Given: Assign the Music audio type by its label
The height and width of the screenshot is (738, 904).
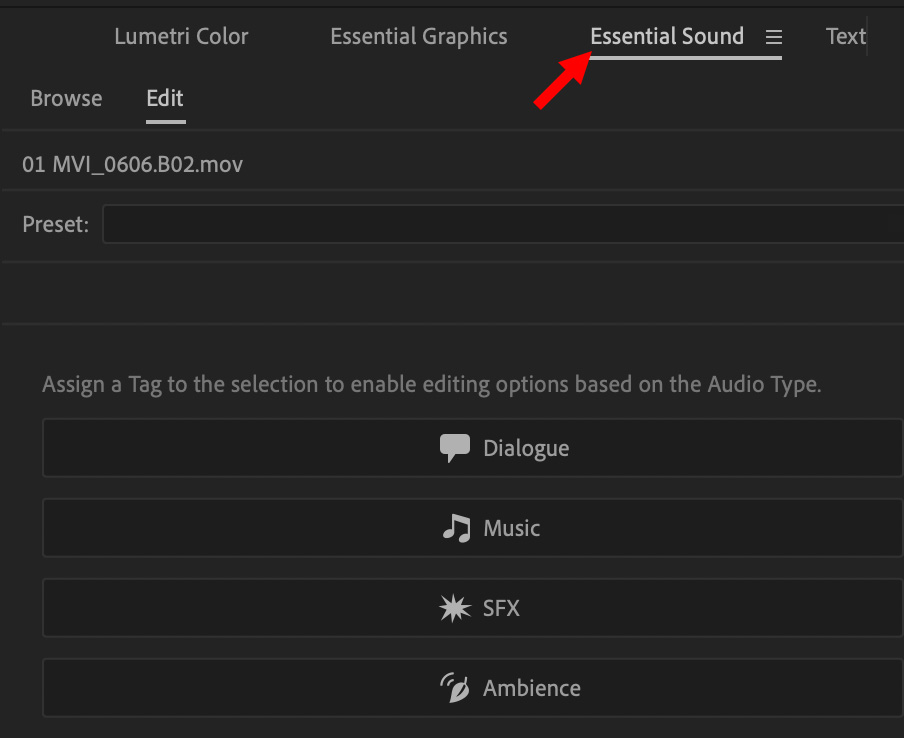Looking at the screenshot, I should click(512, 528).
